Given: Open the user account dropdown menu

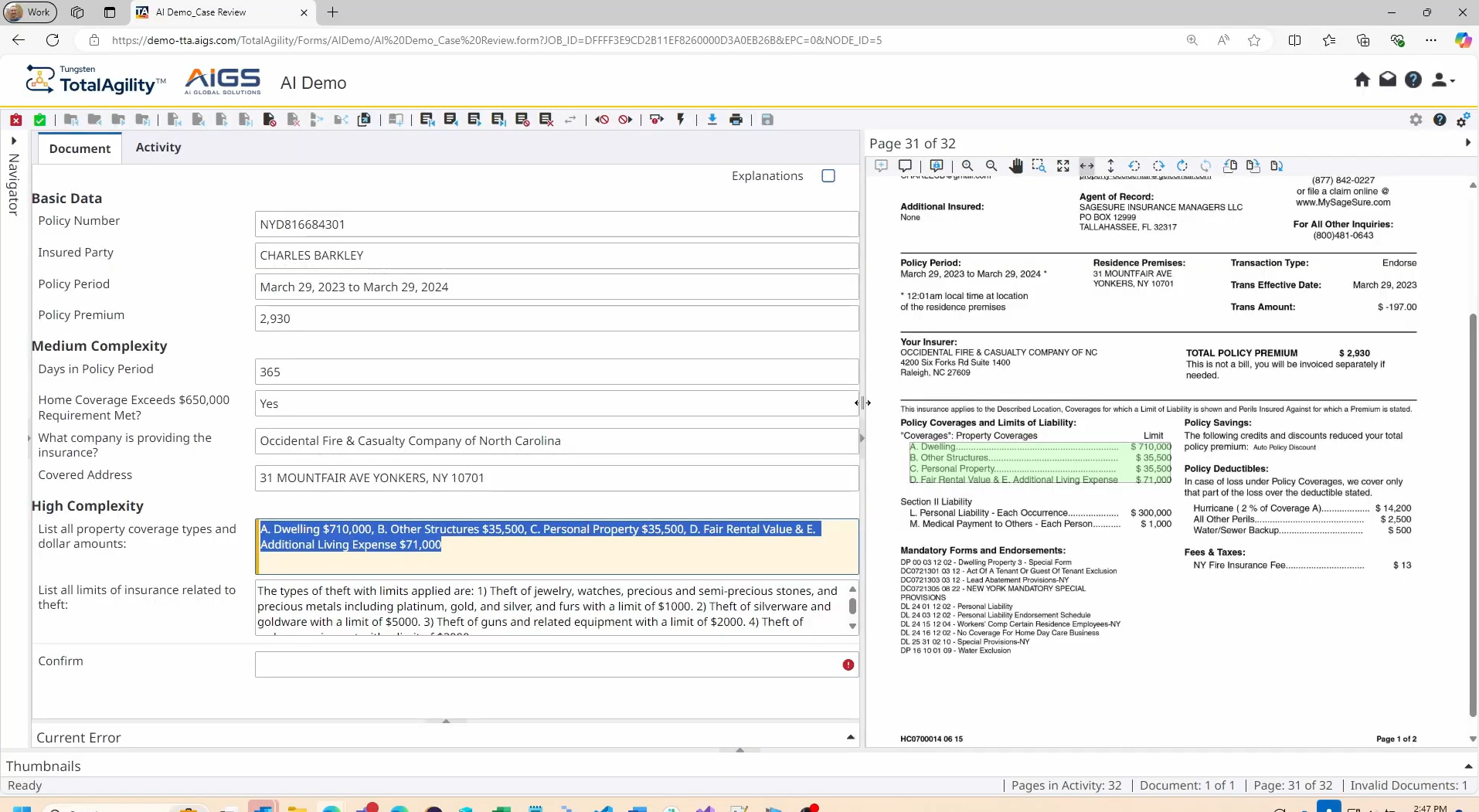Looking at the screenshot, I should [x=1443, y=80].
